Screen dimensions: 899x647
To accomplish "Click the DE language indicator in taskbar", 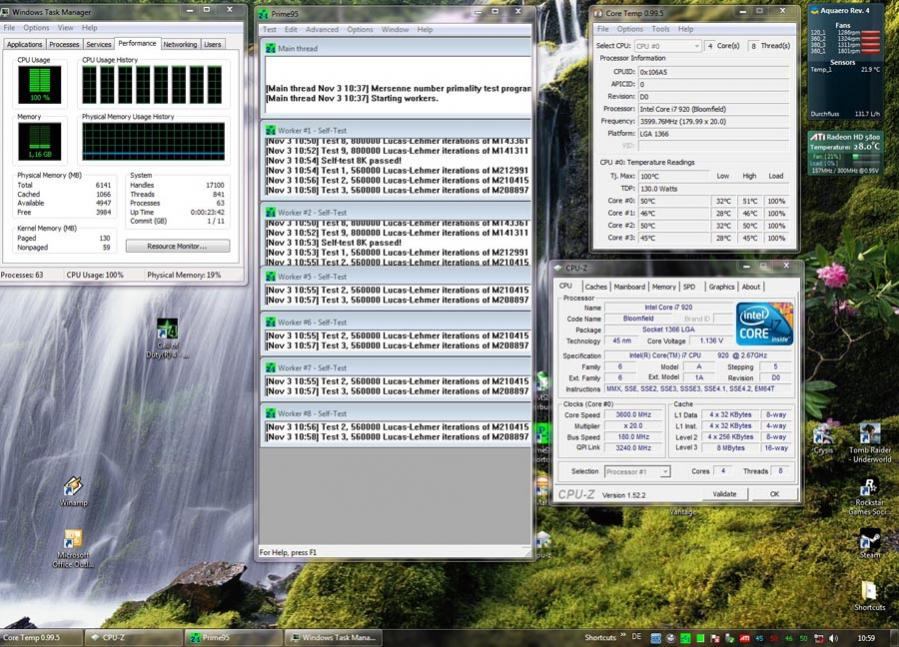I will pos(636,637).
